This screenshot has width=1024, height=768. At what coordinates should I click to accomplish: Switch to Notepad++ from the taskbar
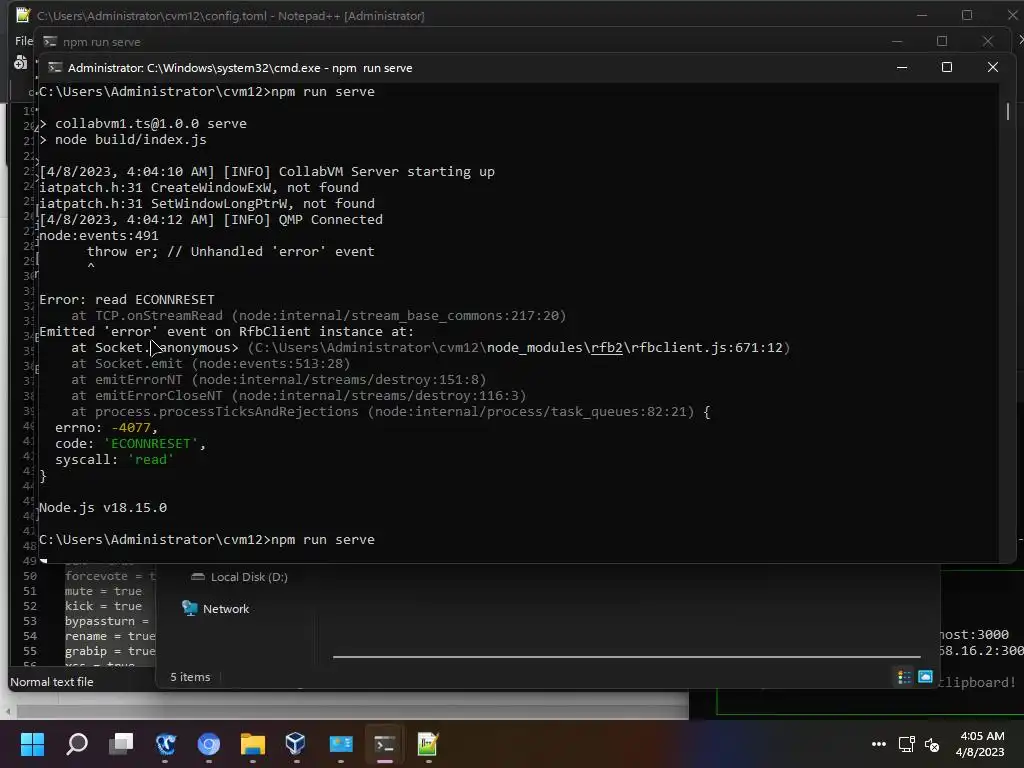(x=428, y=743)
